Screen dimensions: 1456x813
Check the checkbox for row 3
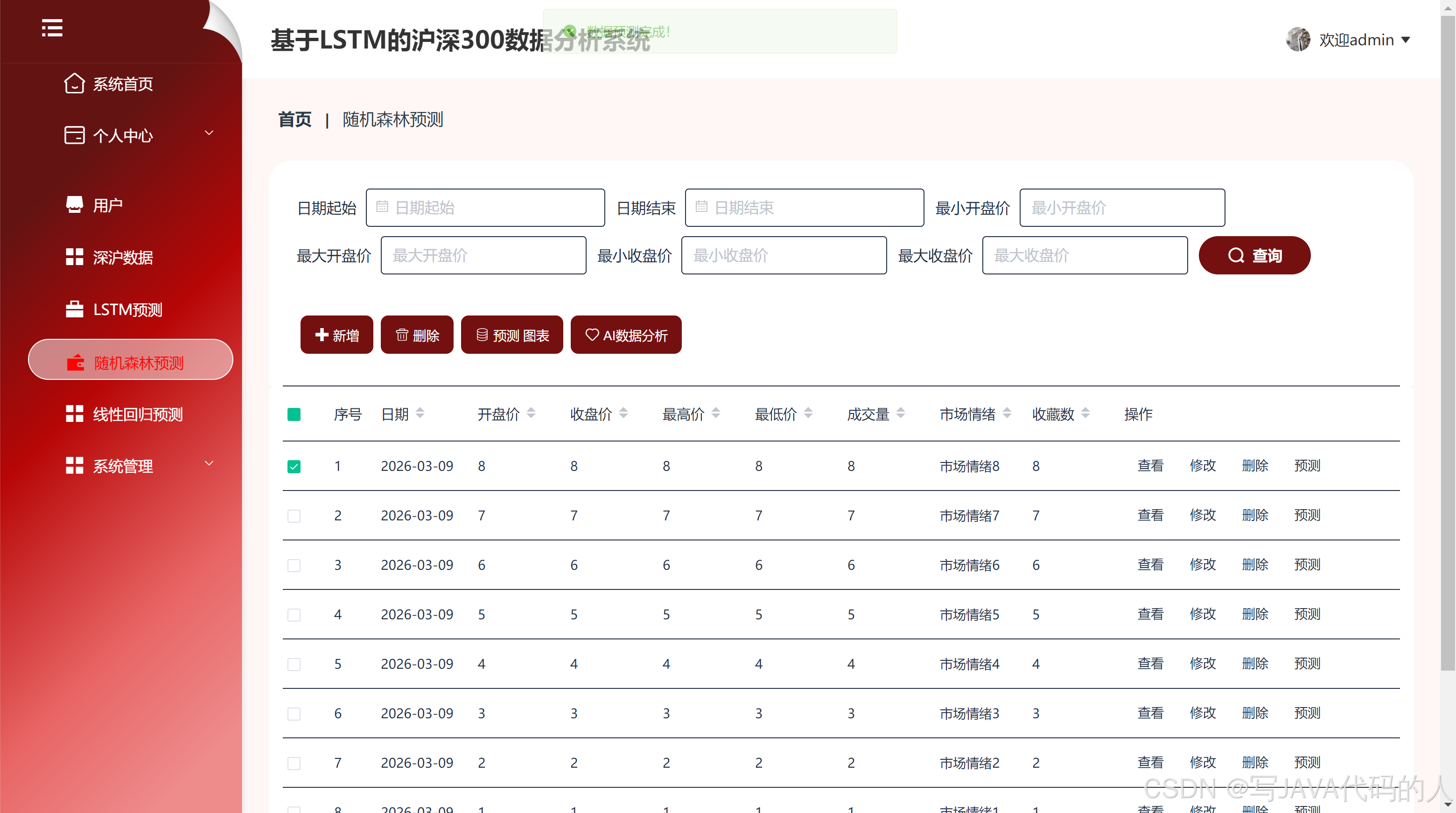(294, 565)
